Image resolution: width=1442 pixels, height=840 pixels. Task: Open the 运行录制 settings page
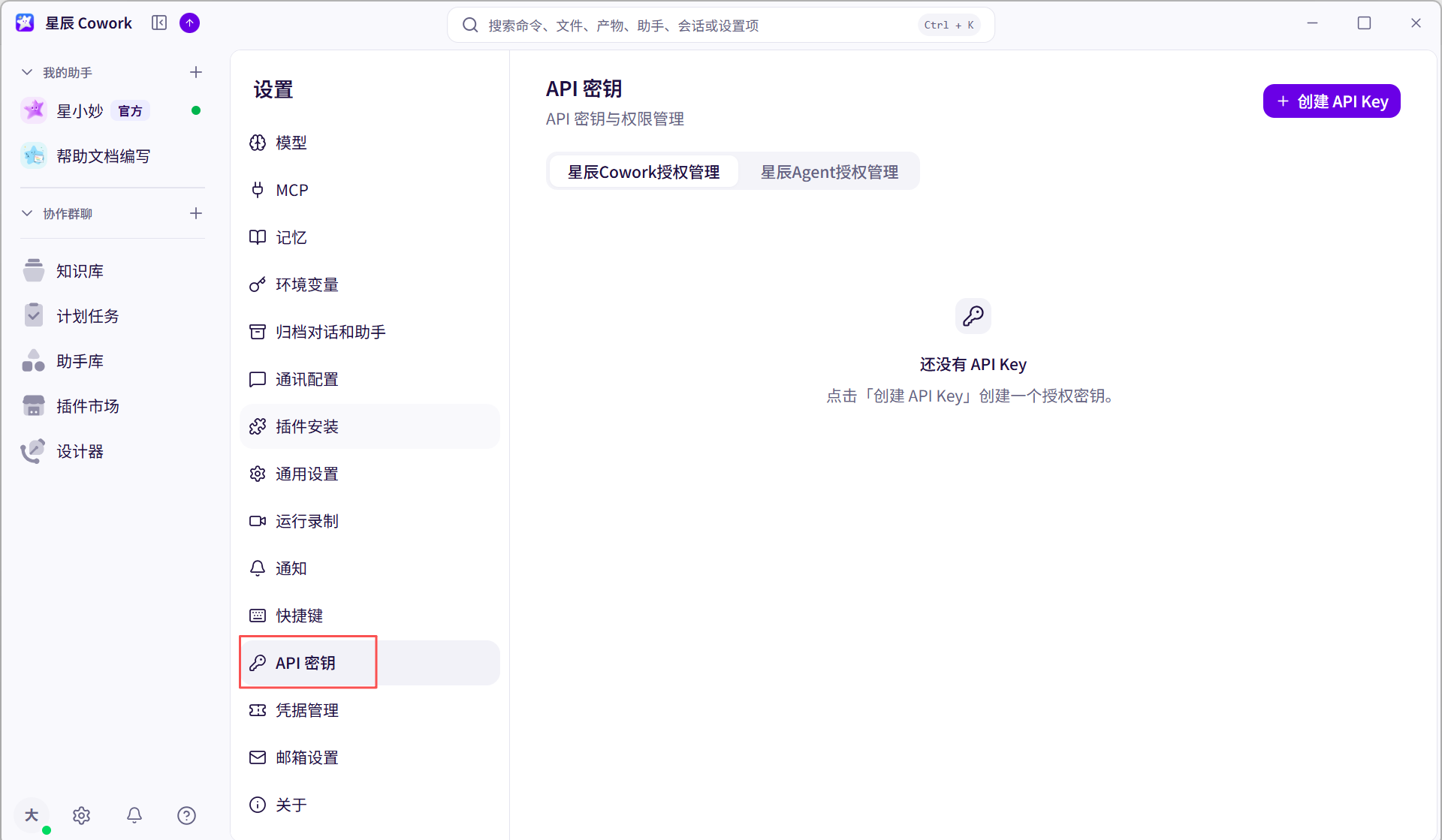370,521
